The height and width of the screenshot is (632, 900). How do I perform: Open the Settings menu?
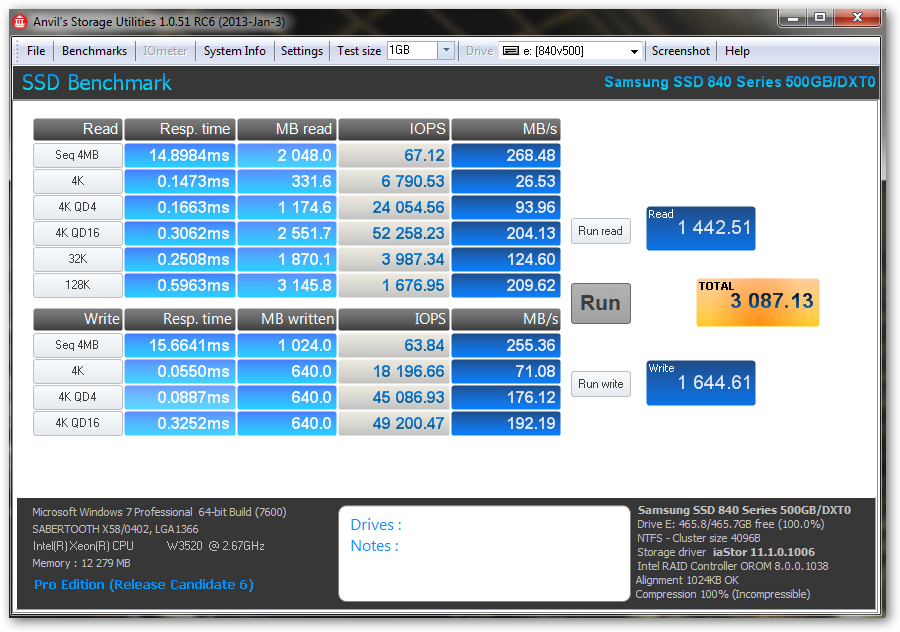[x=302, y=51]
